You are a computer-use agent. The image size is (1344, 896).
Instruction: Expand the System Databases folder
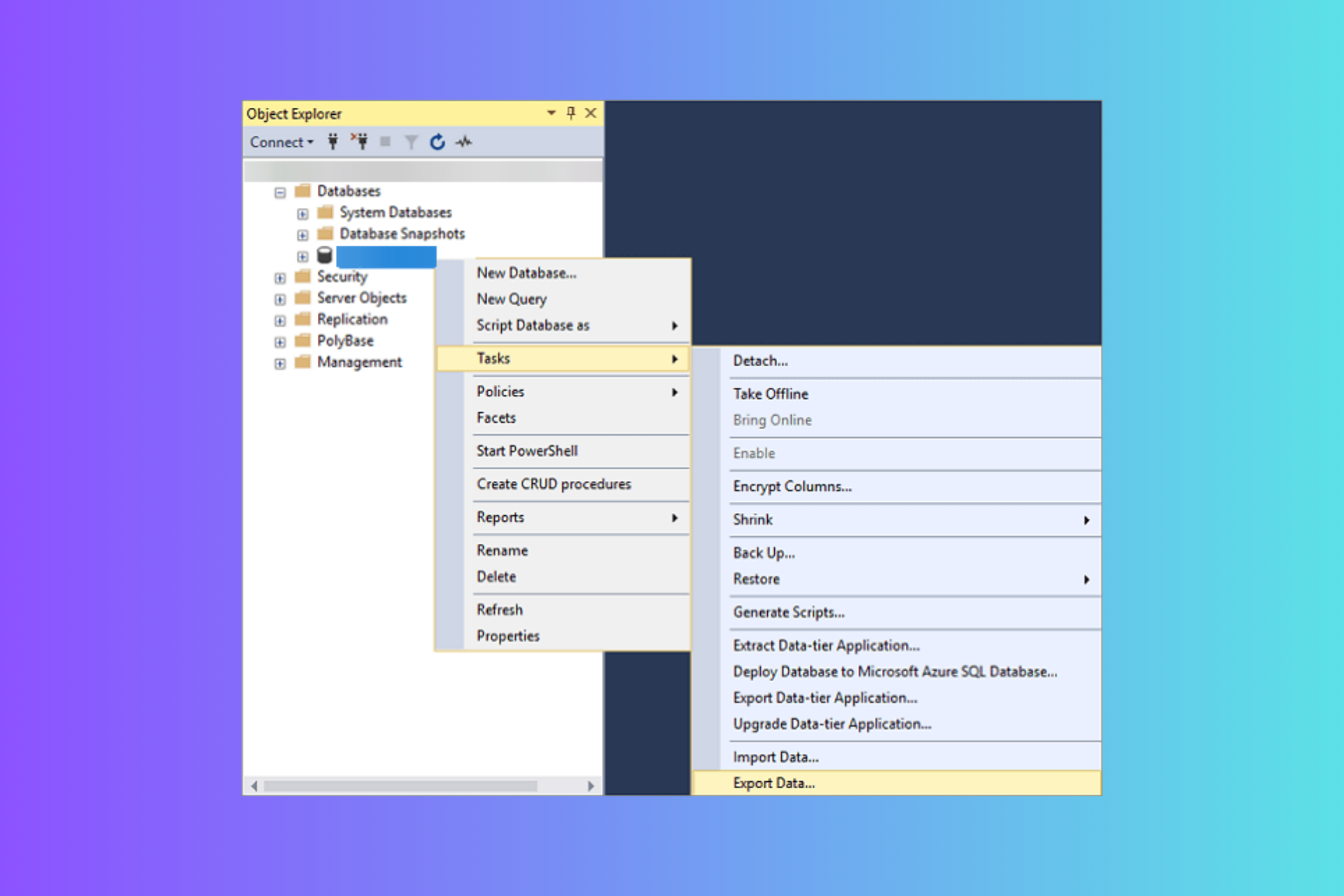(x=302, y=213)
